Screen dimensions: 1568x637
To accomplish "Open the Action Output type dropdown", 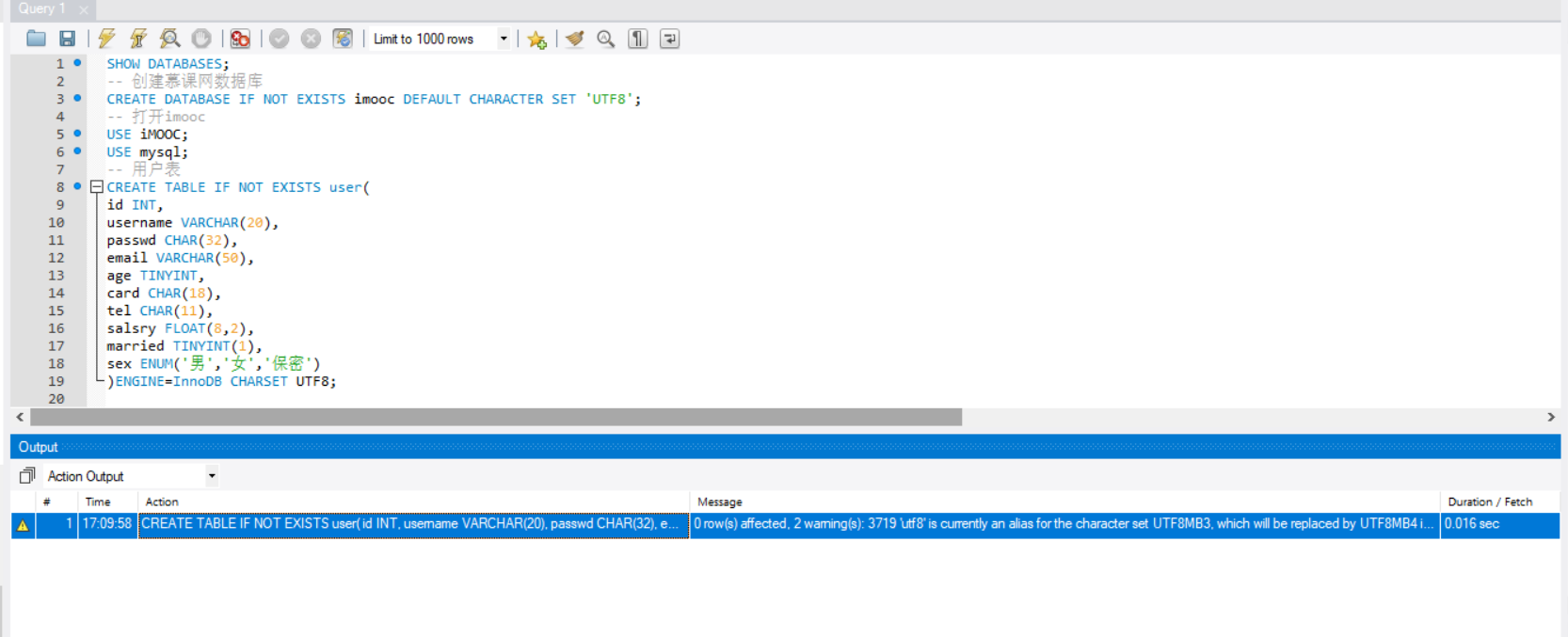I will [212, 476].
